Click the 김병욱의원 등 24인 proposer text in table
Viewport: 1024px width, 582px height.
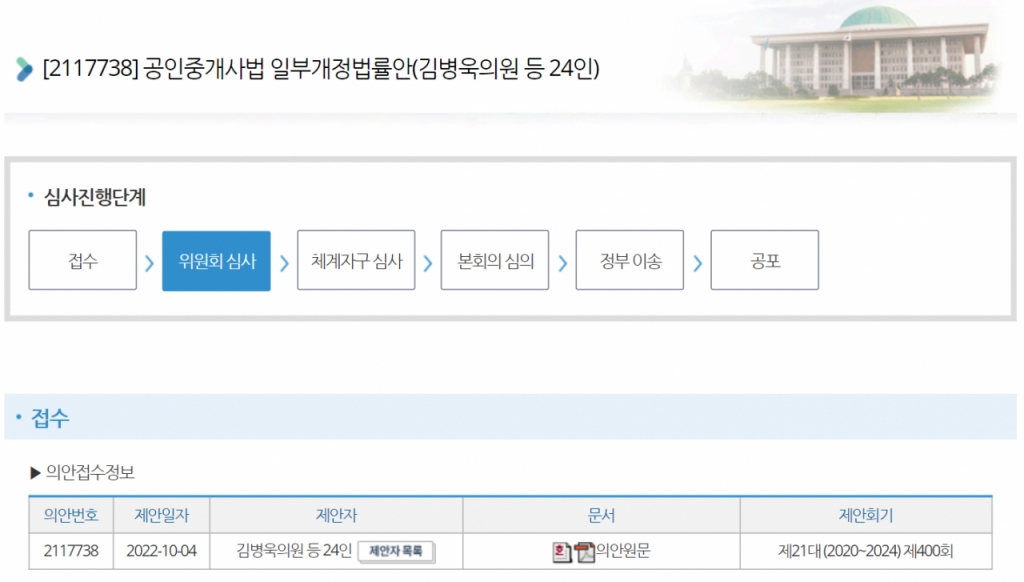click(294, 550)
